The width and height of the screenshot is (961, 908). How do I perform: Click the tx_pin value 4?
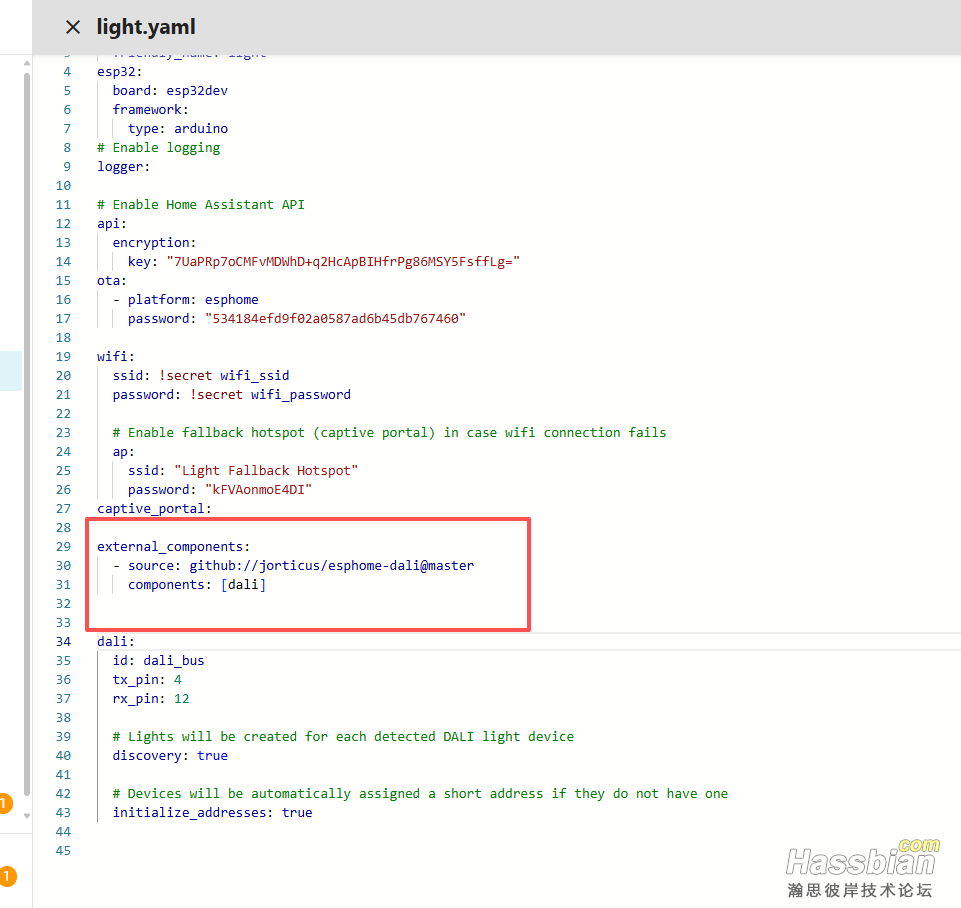coord(177,680)
